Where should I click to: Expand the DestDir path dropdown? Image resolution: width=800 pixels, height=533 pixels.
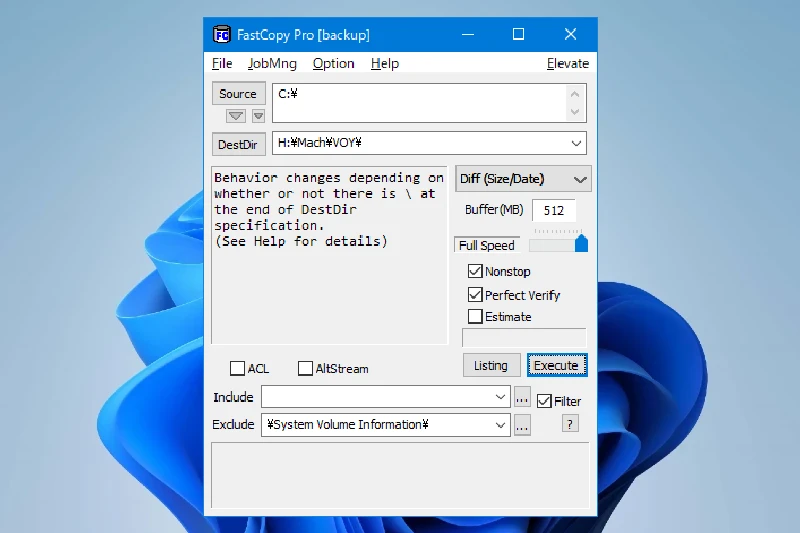[x=576, y=143]
